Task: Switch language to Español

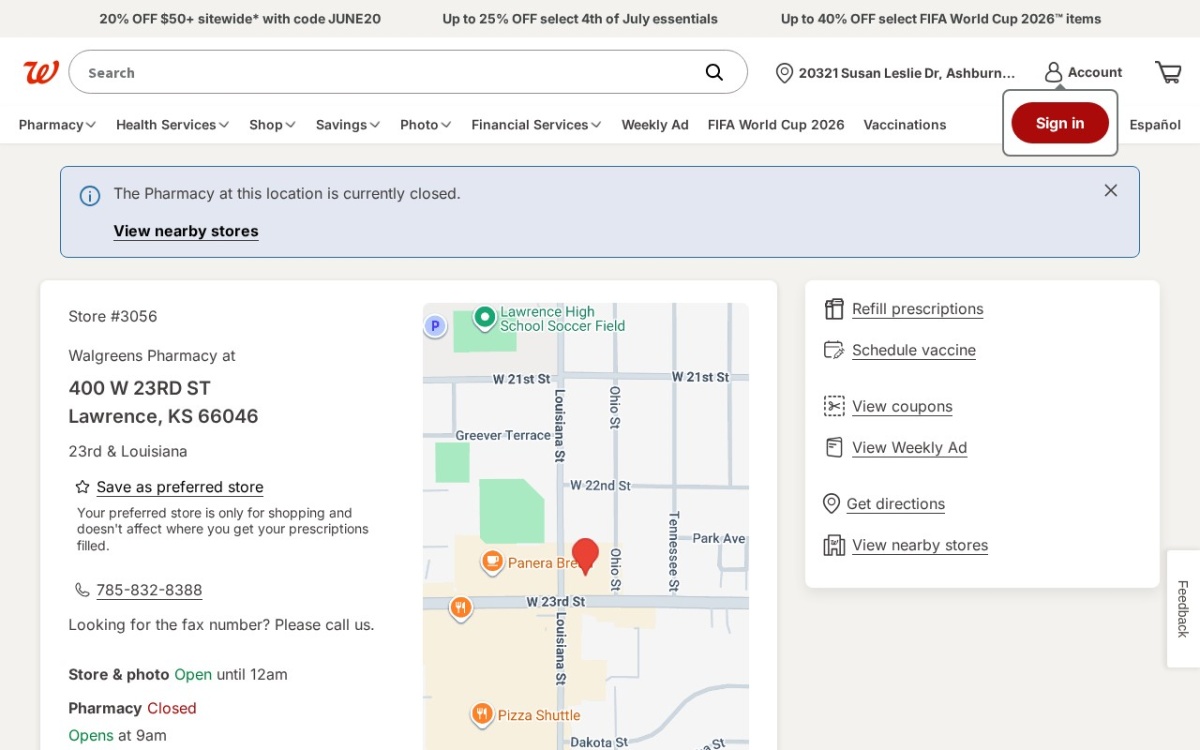Action: click(1155, 125)
